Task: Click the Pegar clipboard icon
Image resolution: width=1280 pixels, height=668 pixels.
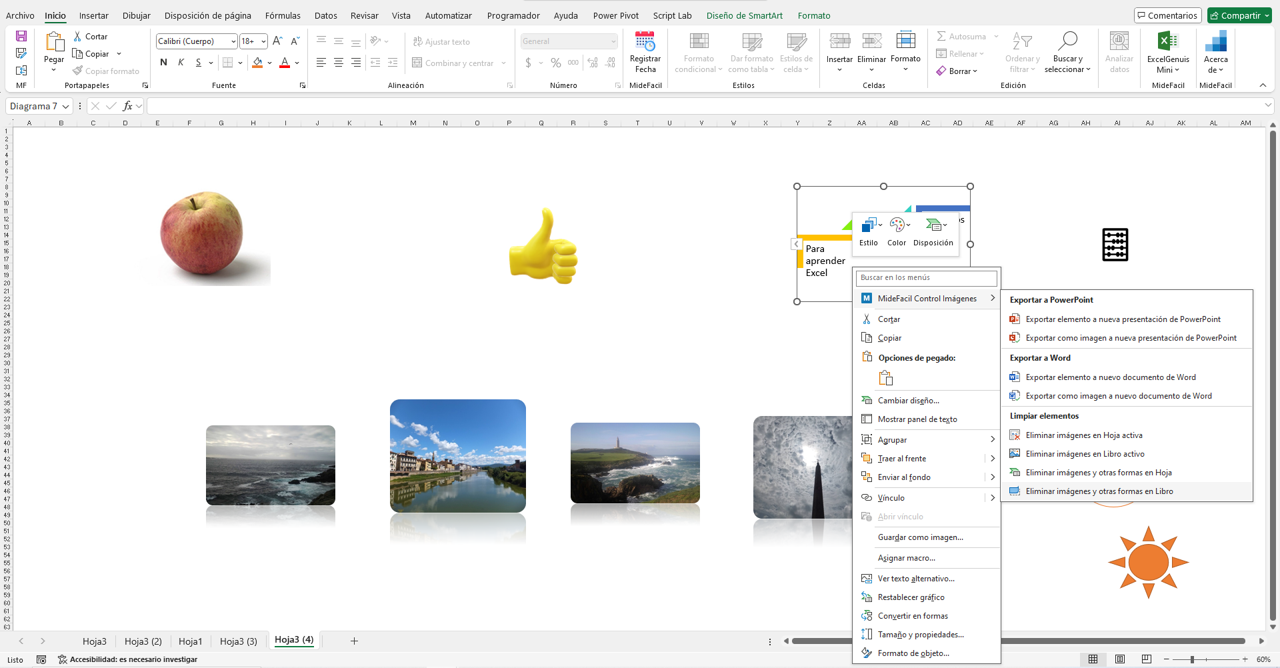Action: 54,42
